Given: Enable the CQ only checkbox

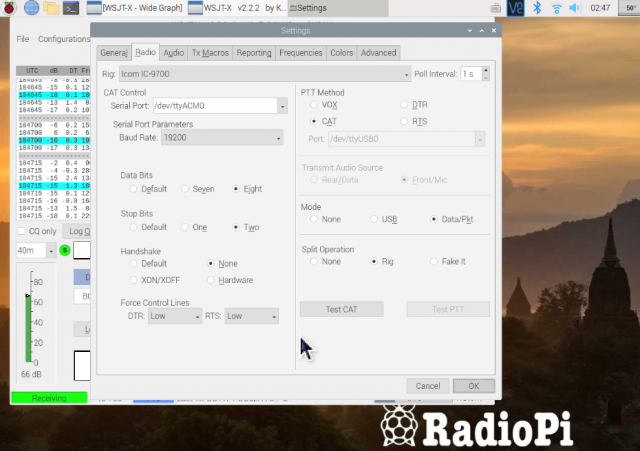Looking at the screenshot, I should coord(37,231).
